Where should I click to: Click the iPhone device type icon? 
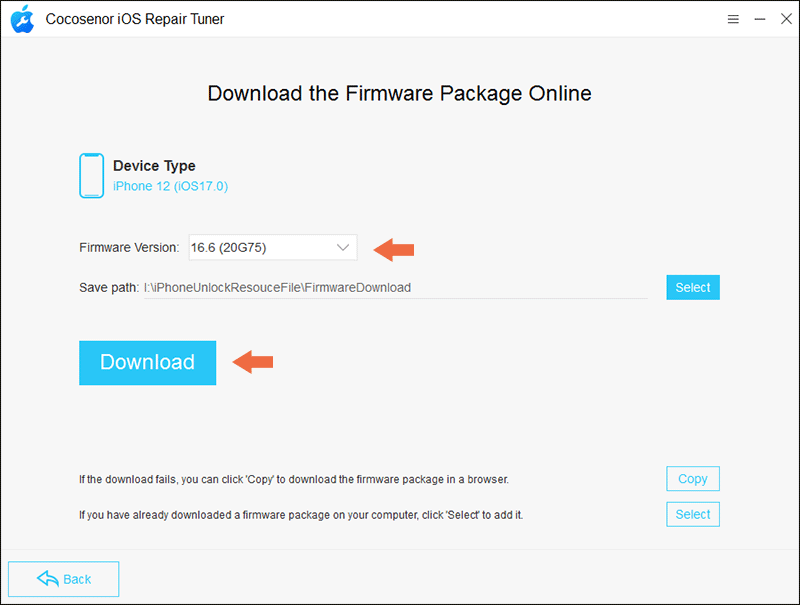91,175
